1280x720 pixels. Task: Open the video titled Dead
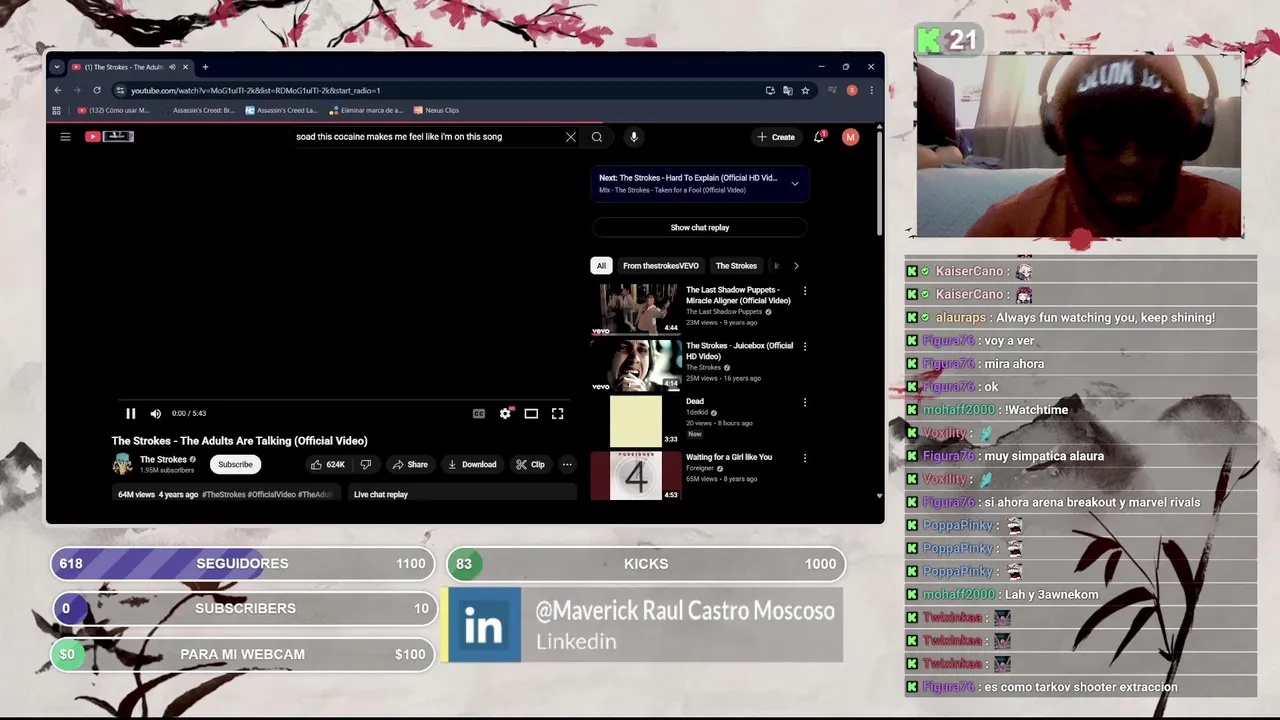click(695, 401)
